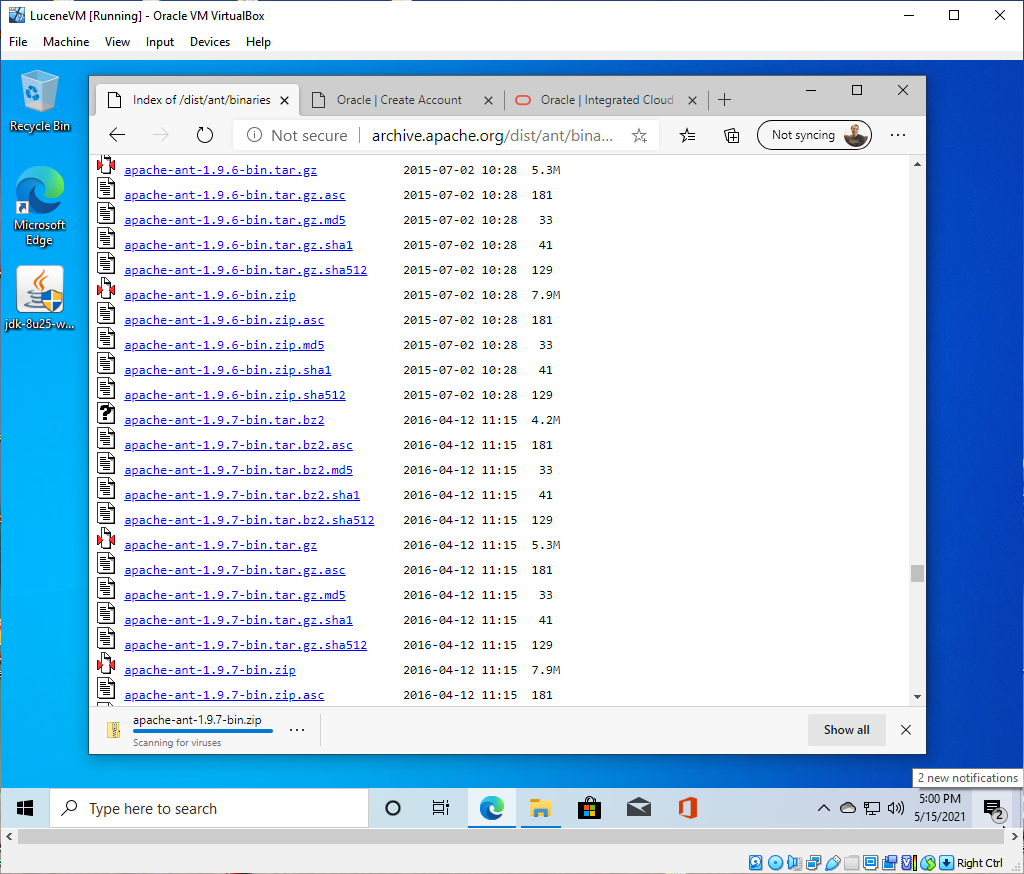Click the apache-ant-1.9.7-bin.tar.gz link
This screenshot has height=874, width=1024.
(x=220, y=545)
